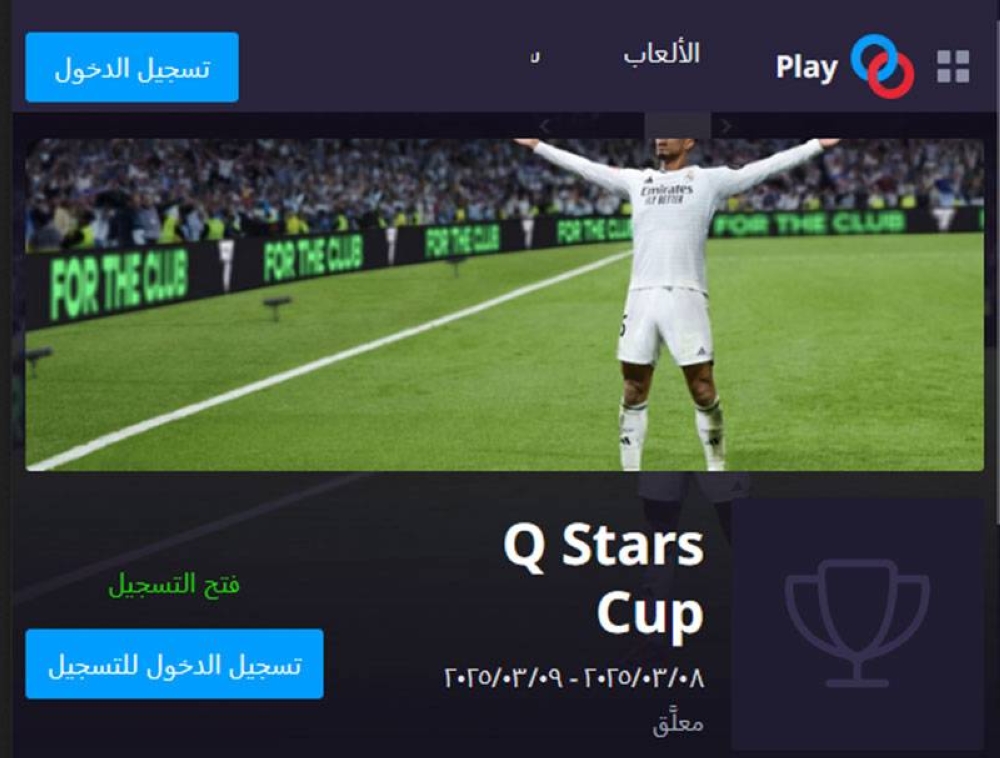Click the dark slide indicator between the chevrons
Image resolution: width=1000 pixels, height=758 pixels.
(677, 126)
